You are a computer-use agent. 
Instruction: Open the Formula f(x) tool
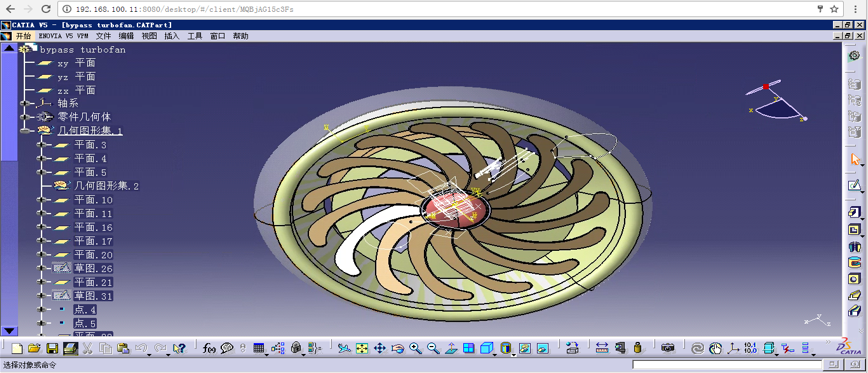(209, 348)
